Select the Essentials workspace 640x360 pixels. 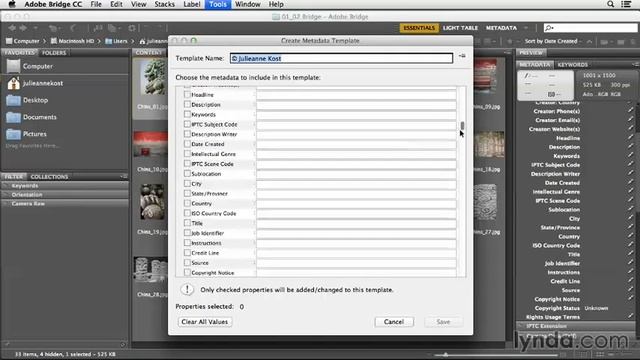pos(419,28)
